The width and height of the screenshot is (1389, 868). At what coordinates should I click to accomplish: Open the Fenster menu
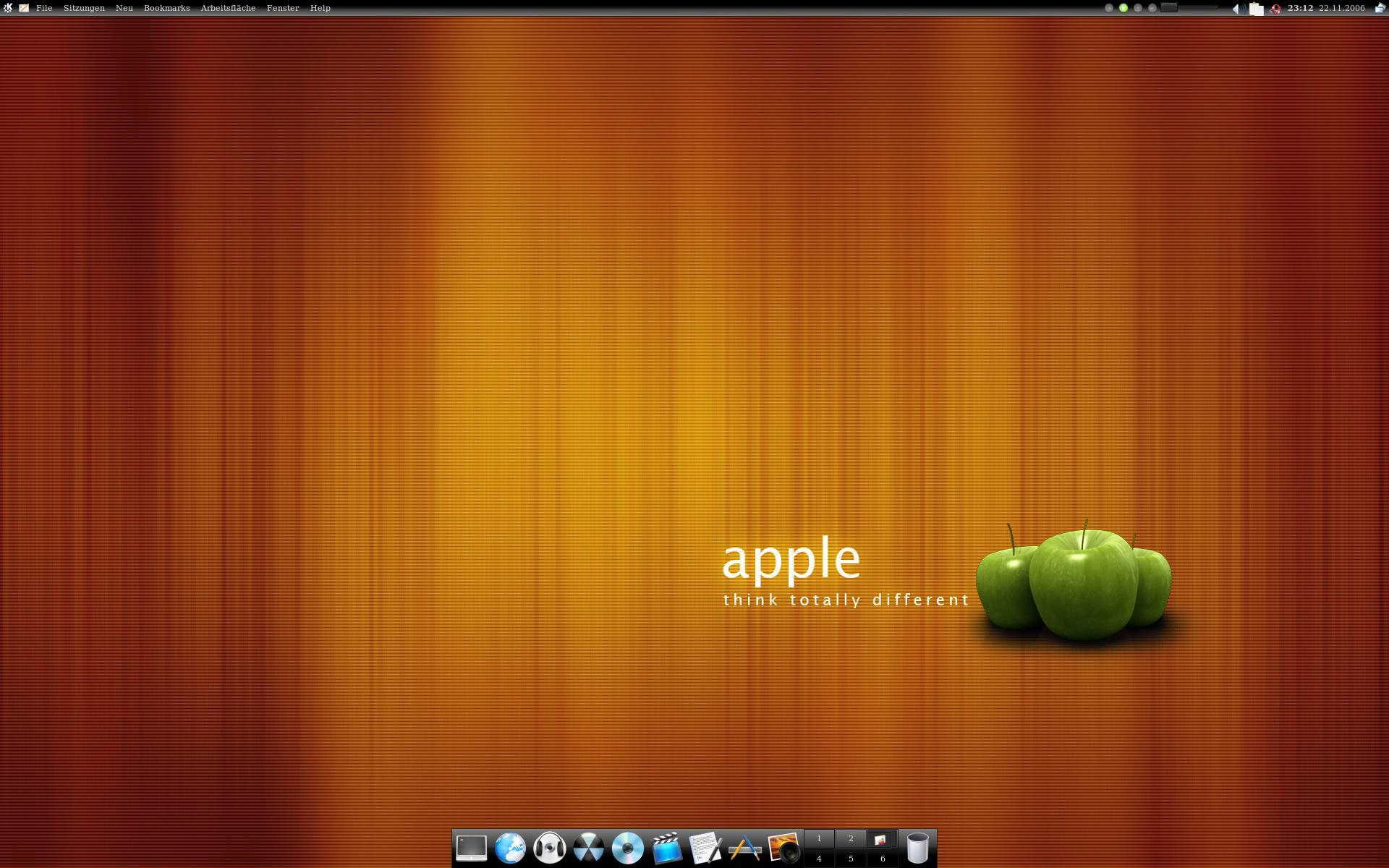coord(283,8)
